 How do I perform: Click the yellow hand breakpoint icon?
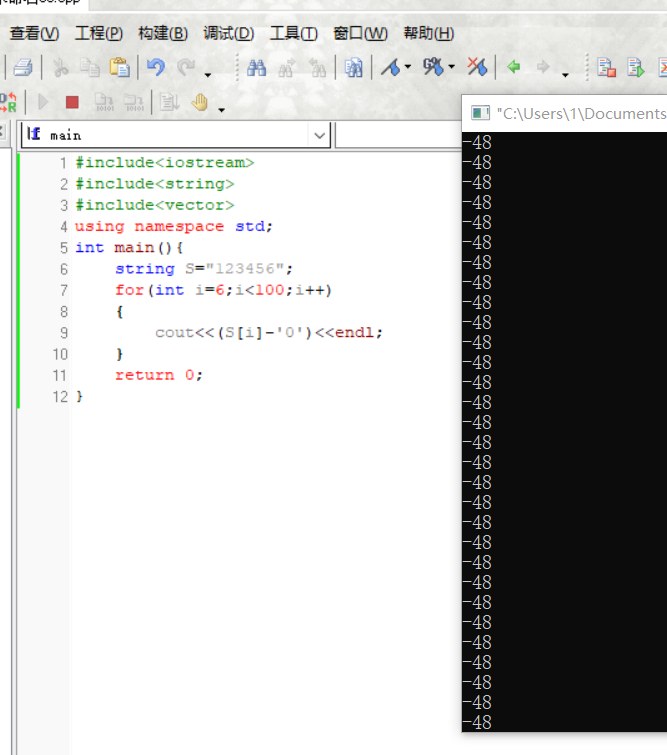(199, 102)
